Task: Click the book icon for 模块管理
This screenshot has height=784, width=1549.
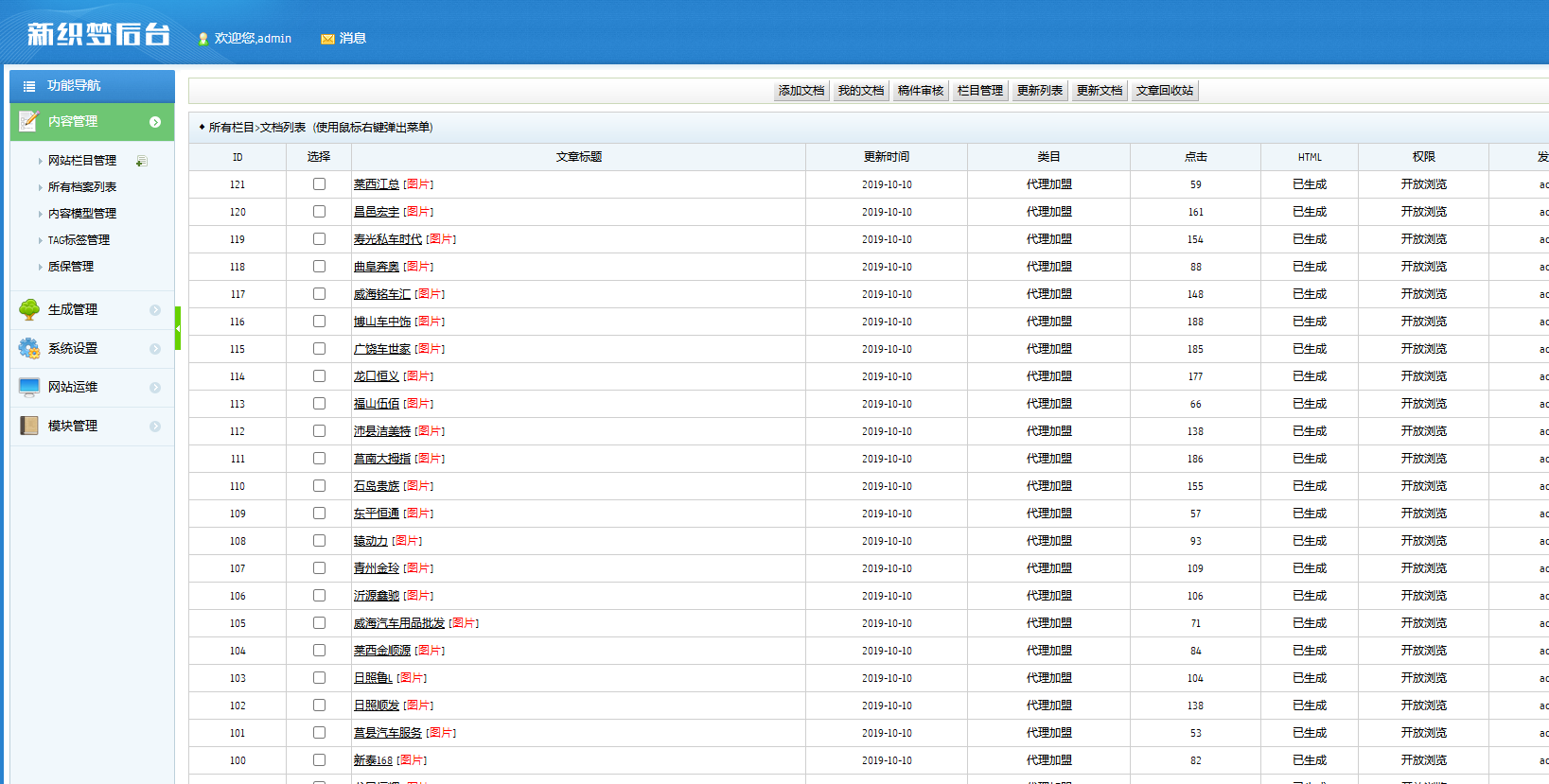Action: tap(29, 426)
